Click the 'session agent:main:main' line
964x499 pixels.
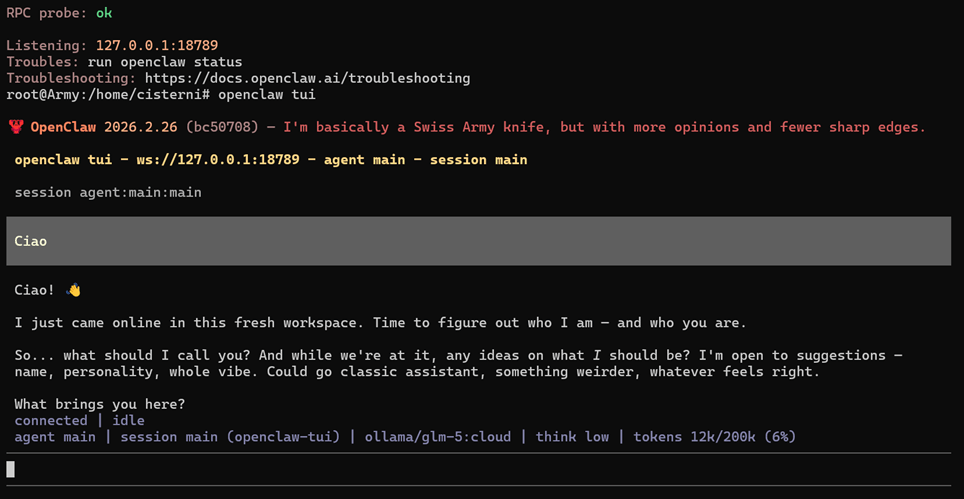click(108, 192)
